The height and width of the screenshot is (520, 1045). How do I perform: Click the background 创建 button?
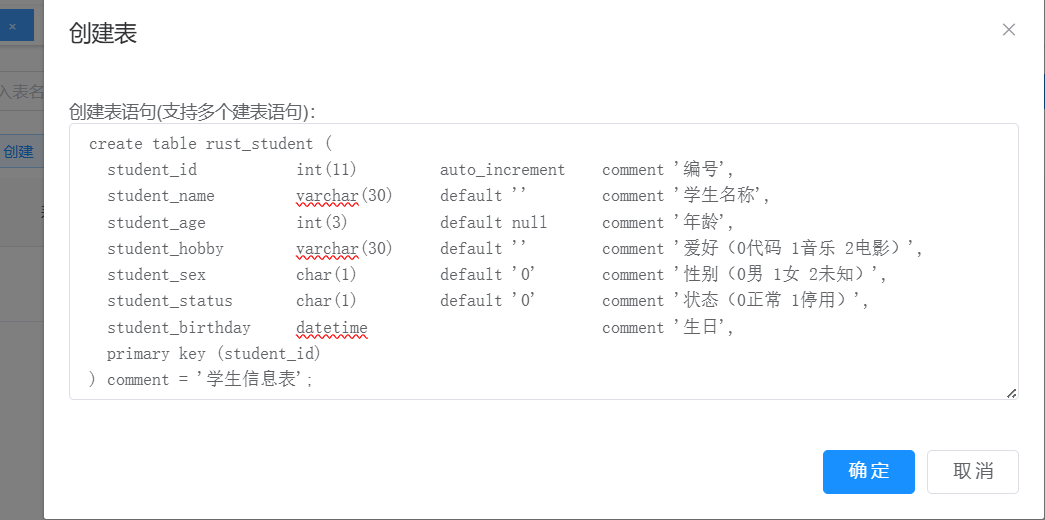18,152
